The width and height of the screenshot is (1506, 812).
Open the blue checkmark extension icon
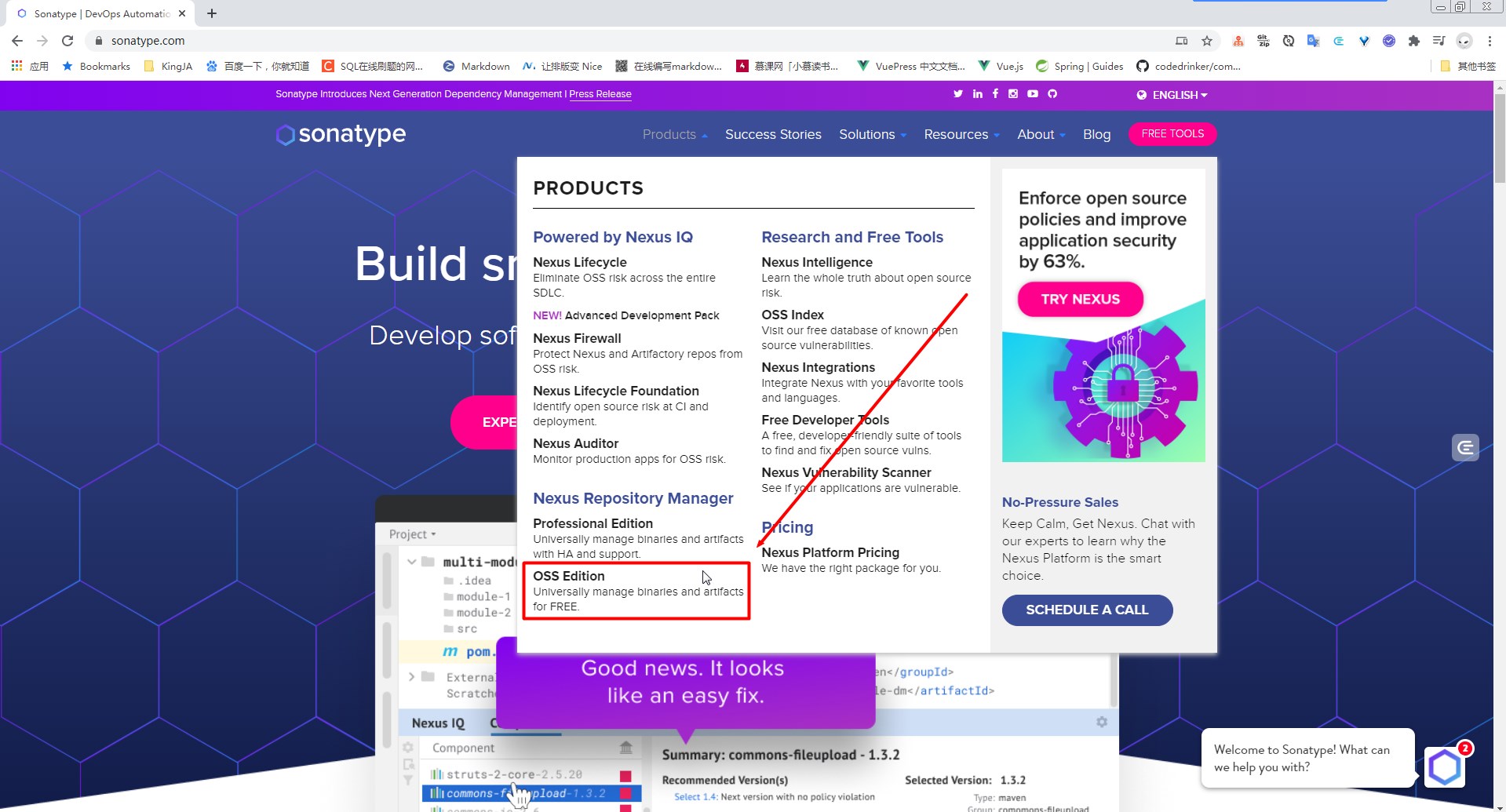[1389, 41]
